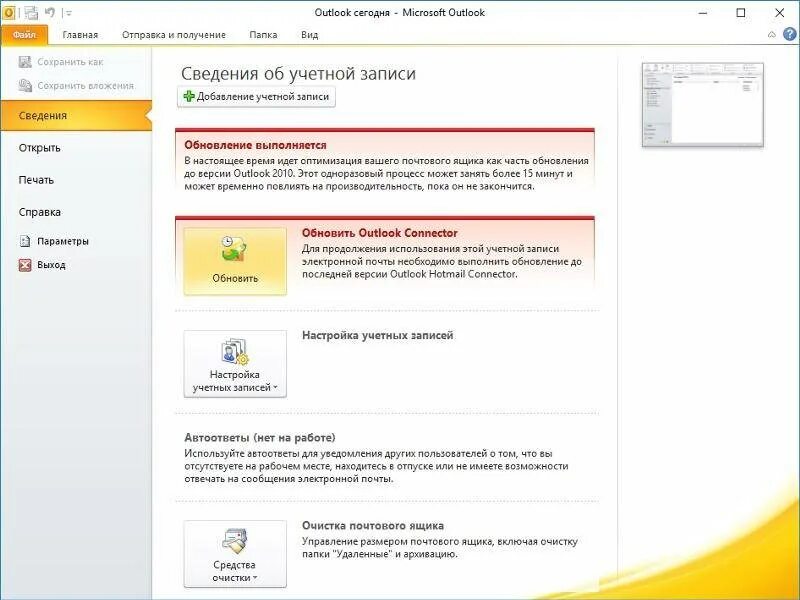
Task: Click the undo arrow in quick access toolbar
Action: pos(49,12)
